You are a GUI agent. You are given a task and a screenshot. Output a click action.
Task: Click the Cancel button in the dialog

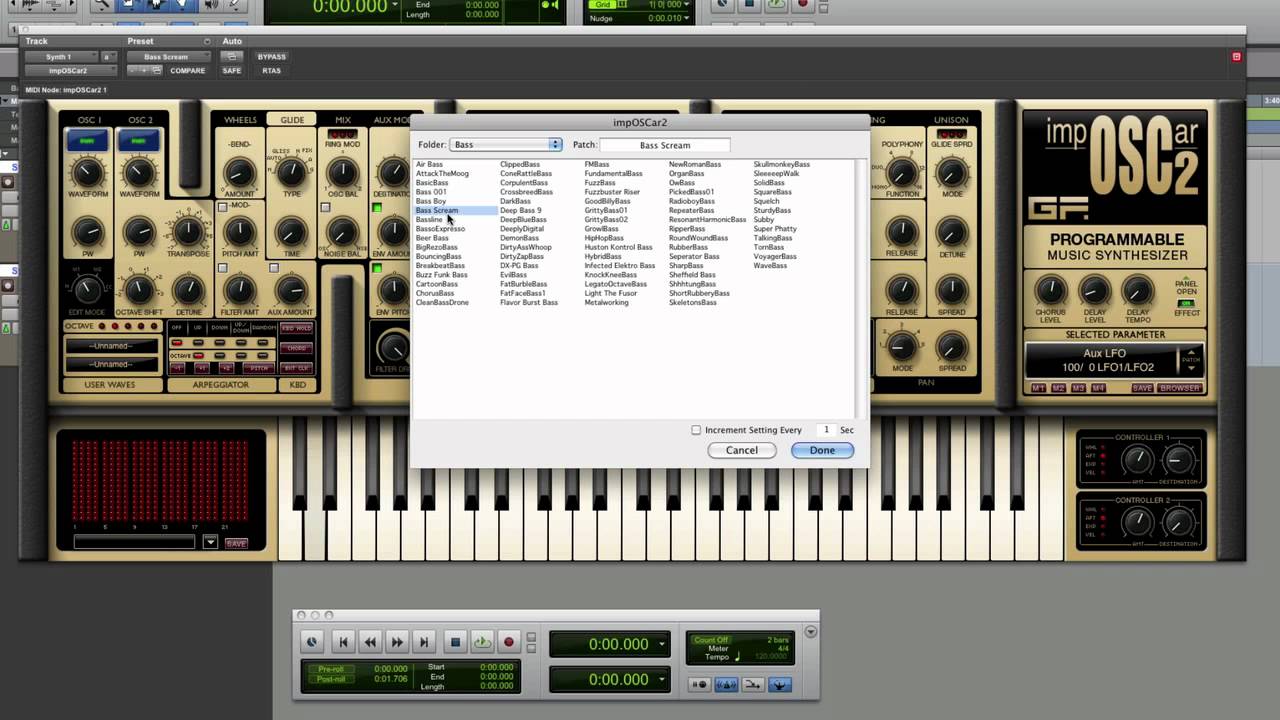coord(741,450)
